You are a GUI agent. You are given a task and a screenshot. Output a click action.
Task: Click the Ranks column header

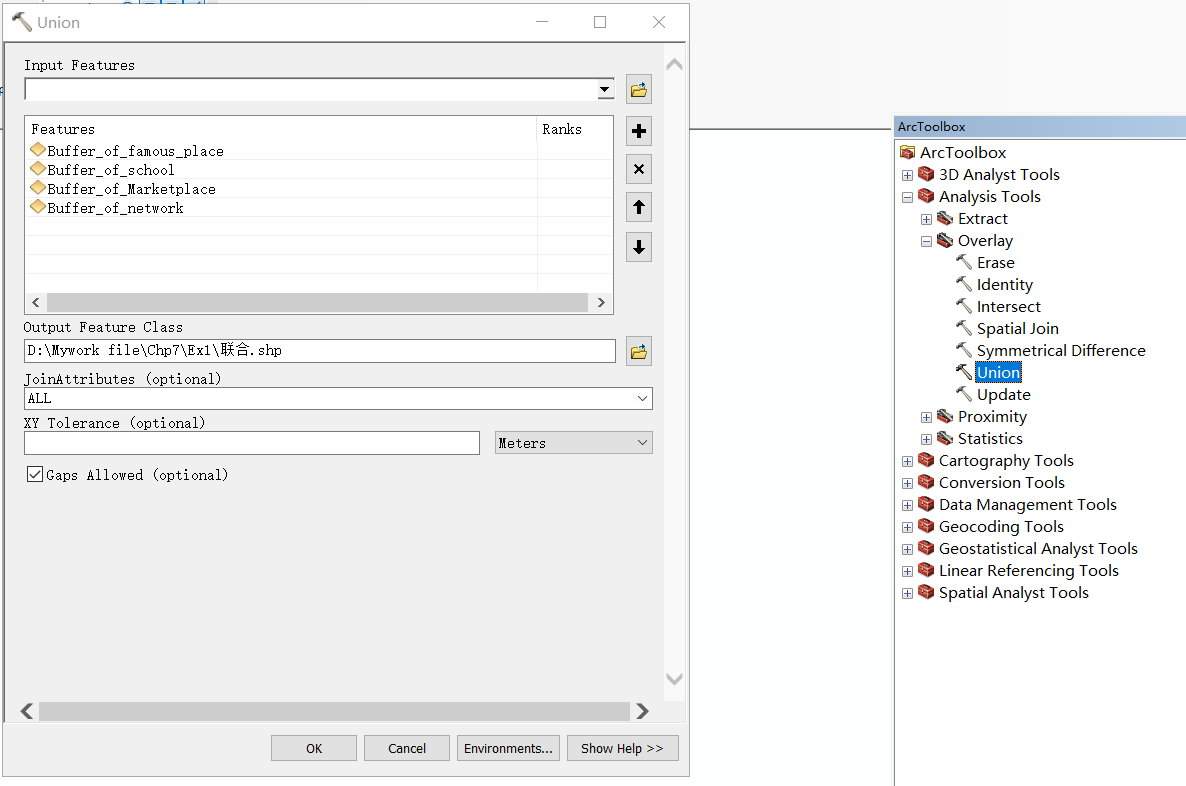[574, 129]
